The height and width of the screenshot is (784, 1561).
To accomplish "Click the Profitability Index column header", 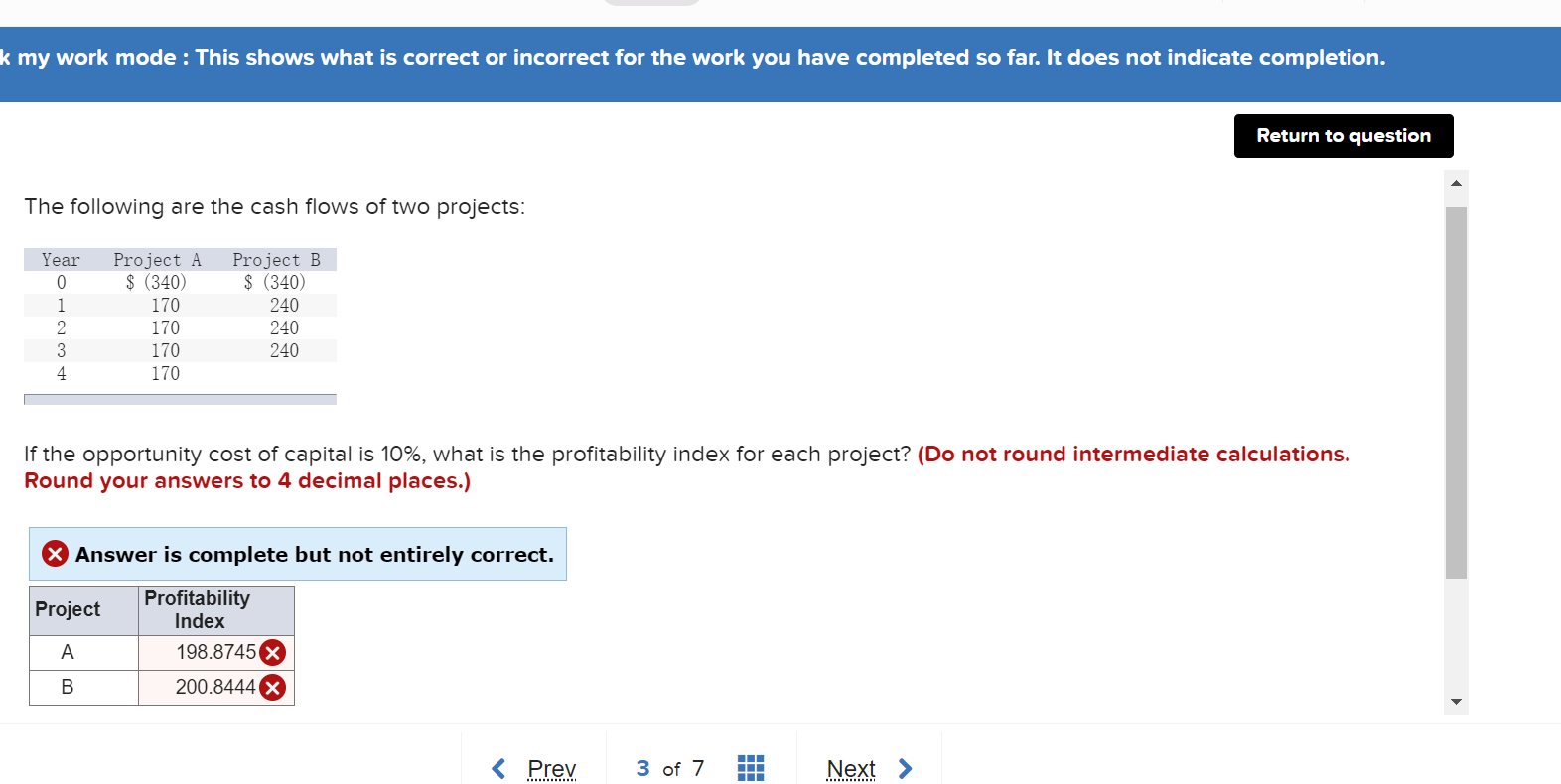I will tap(196, 609).
